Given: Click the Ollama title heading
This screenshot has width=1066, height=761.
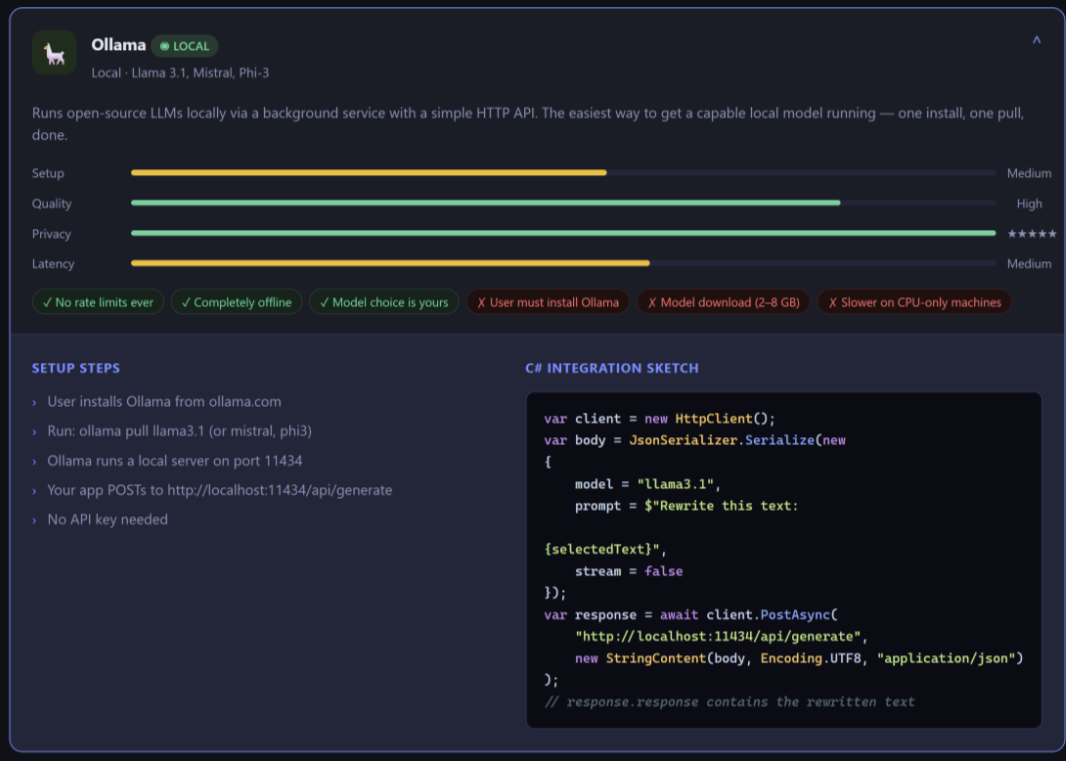Looking at the screenshot, I should 118,45.
